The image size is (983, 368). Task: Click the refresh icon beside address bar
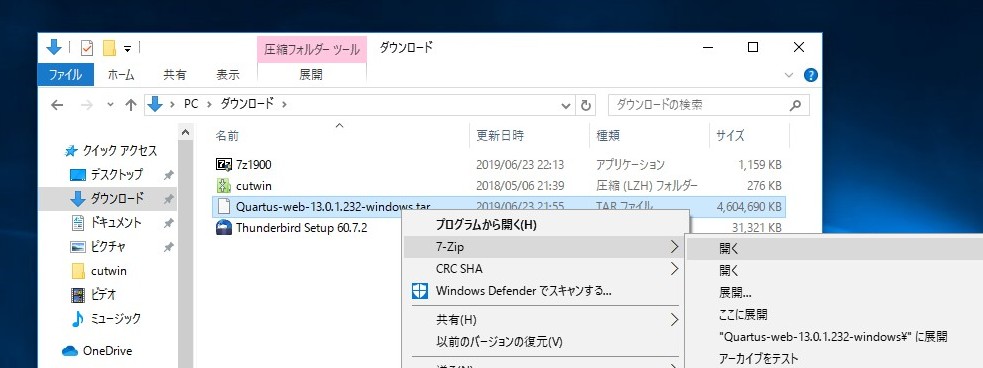pyautogui.click(x=586, y=105)
